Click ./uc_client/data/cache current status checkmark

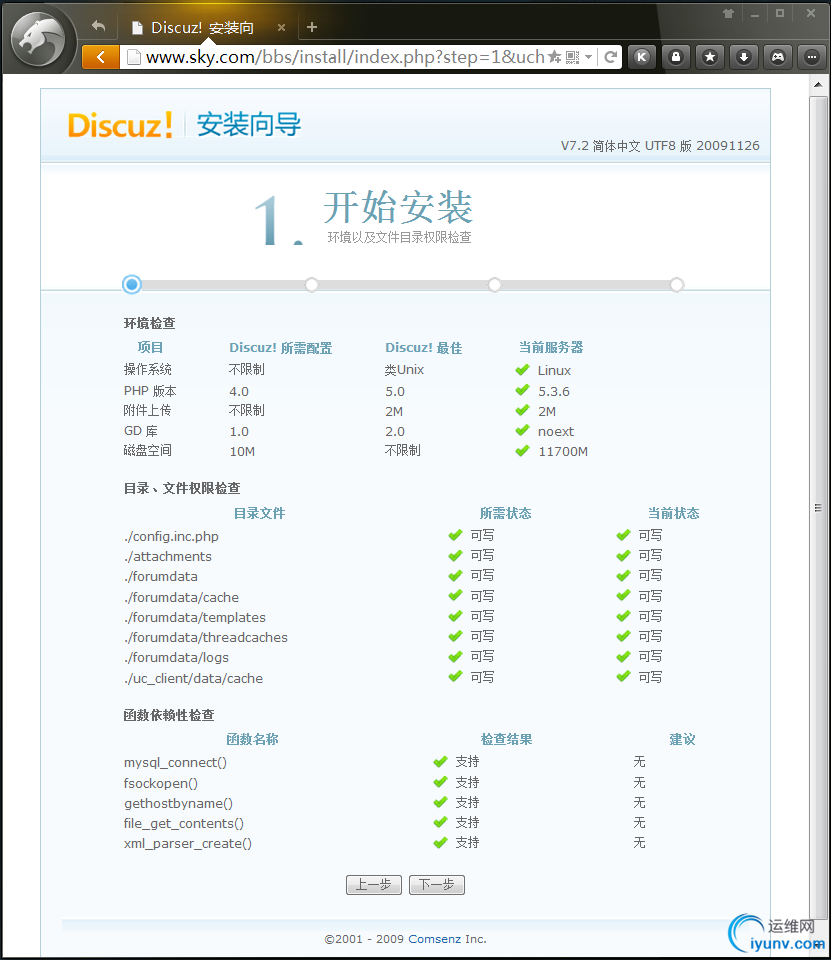tap(623, 677)
